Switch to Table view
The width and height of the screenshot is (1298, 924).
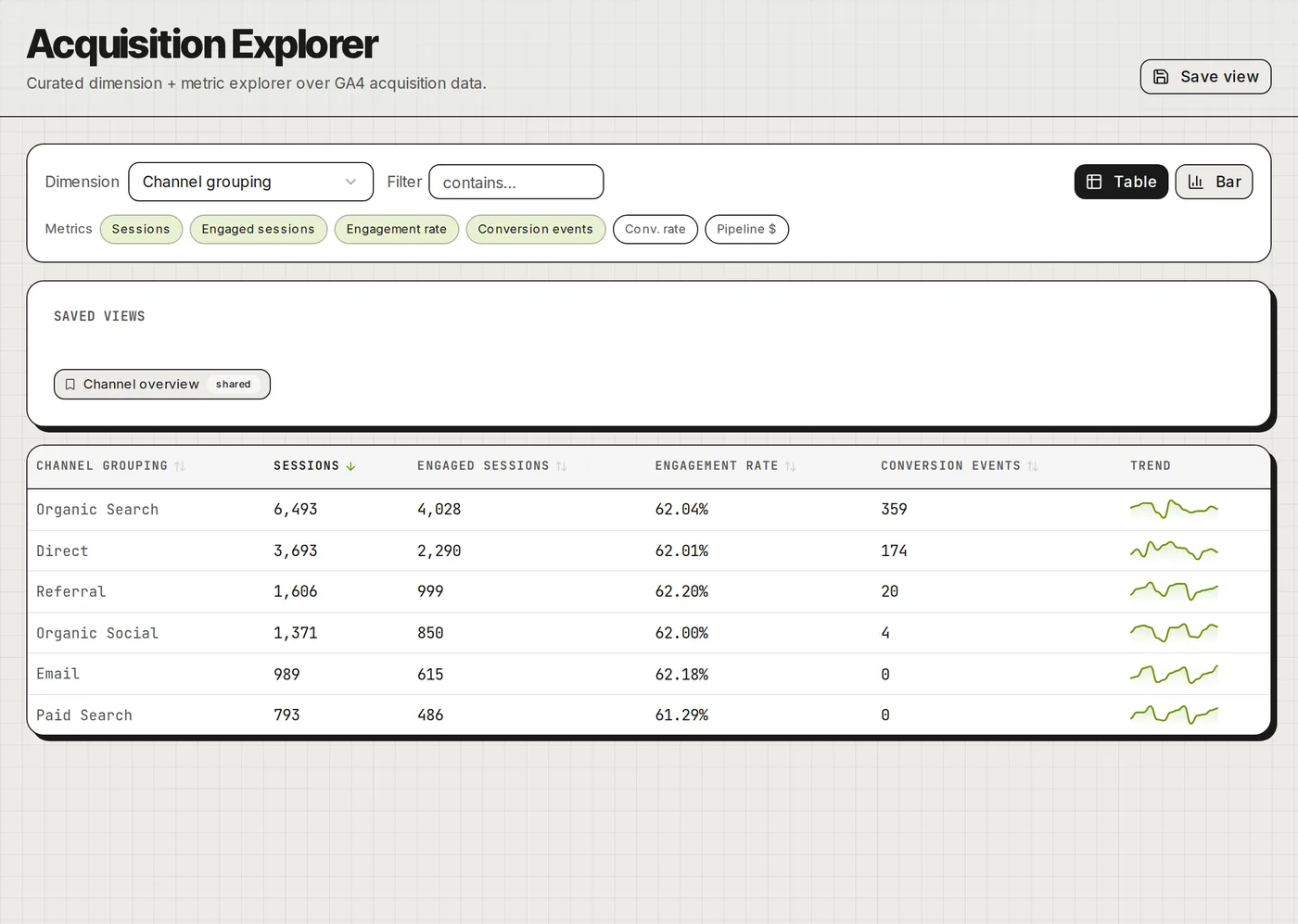pyautogui.click(x=1121, y=182)
